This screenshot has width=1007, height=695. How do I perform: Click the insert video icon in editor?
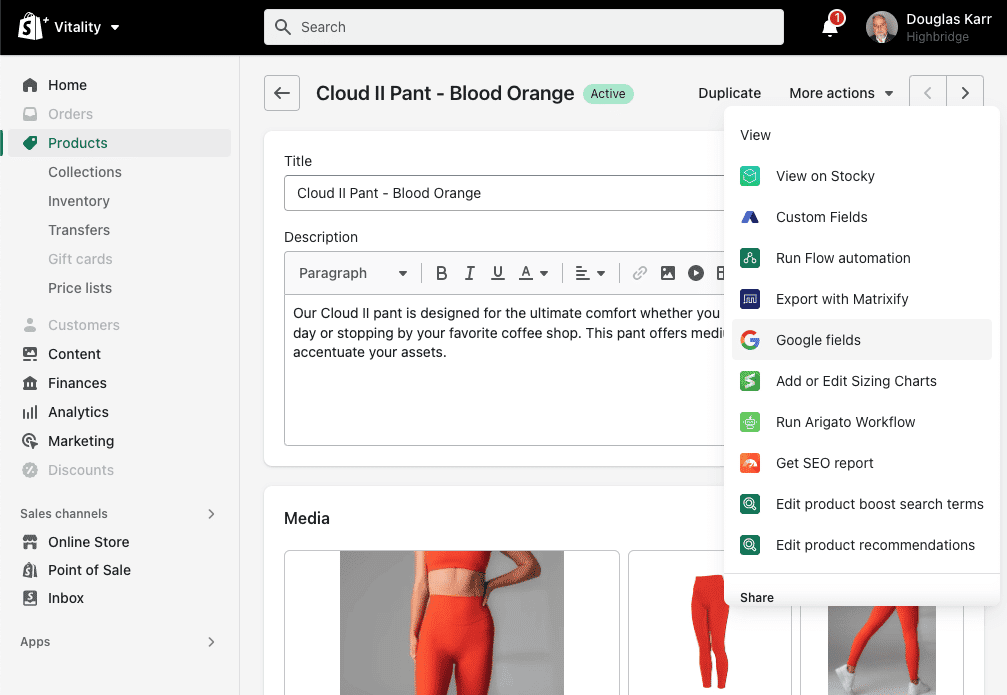(696, 273)
